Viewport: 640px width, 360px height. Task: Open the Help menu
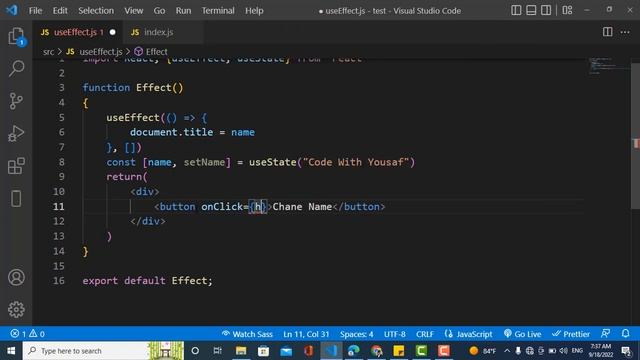click(x=254, y=11)
